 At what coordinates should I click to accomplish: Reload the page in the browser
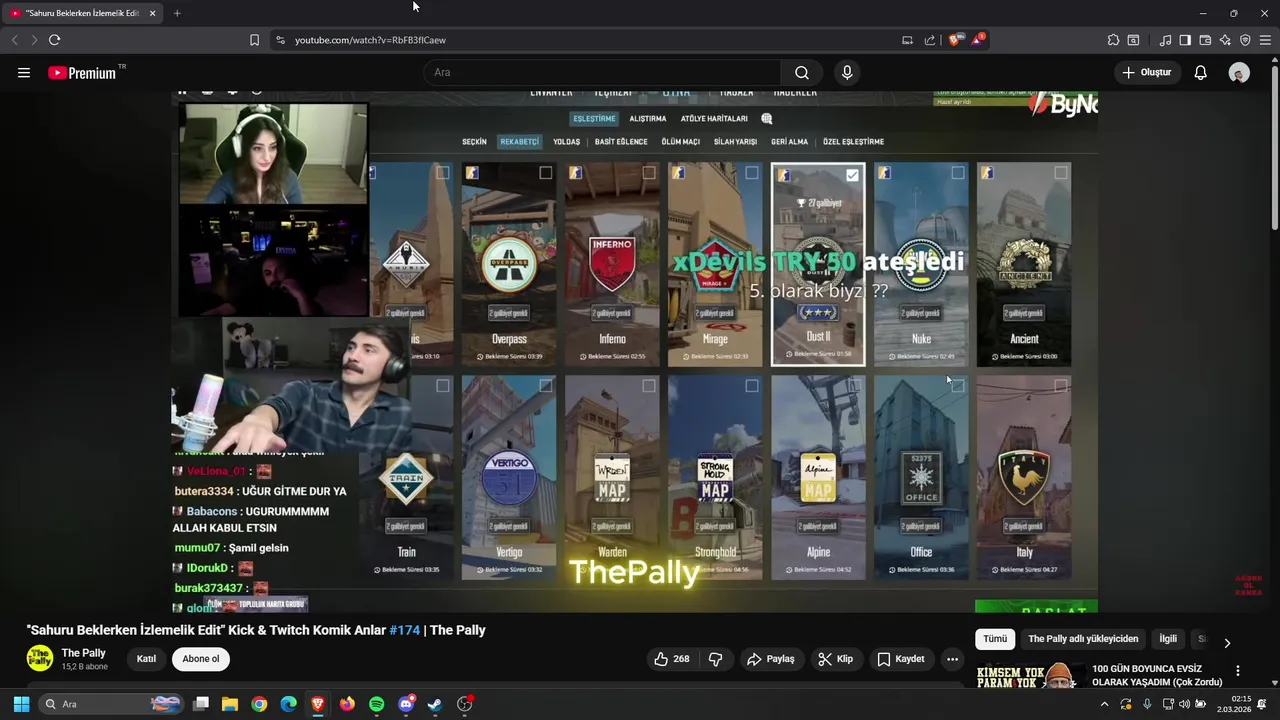pyautogui.click(x=54, y=40)
